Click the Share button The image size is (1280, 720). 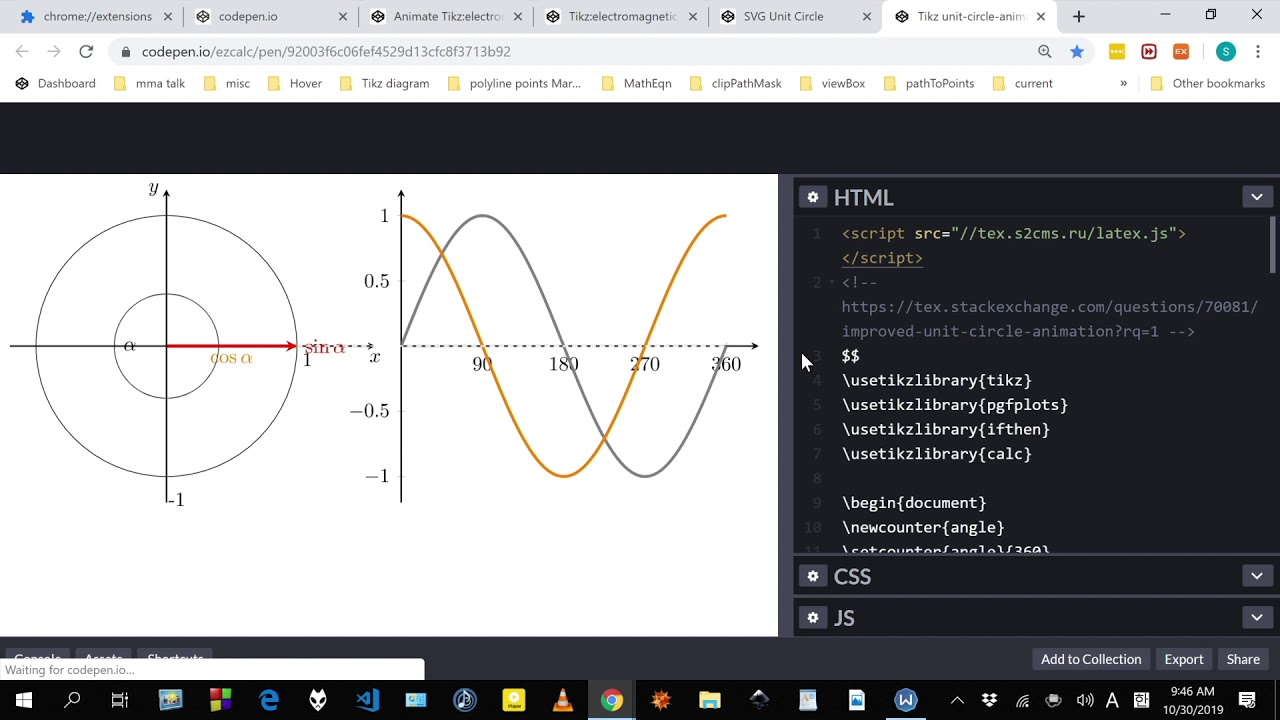tap(1243, 659)
